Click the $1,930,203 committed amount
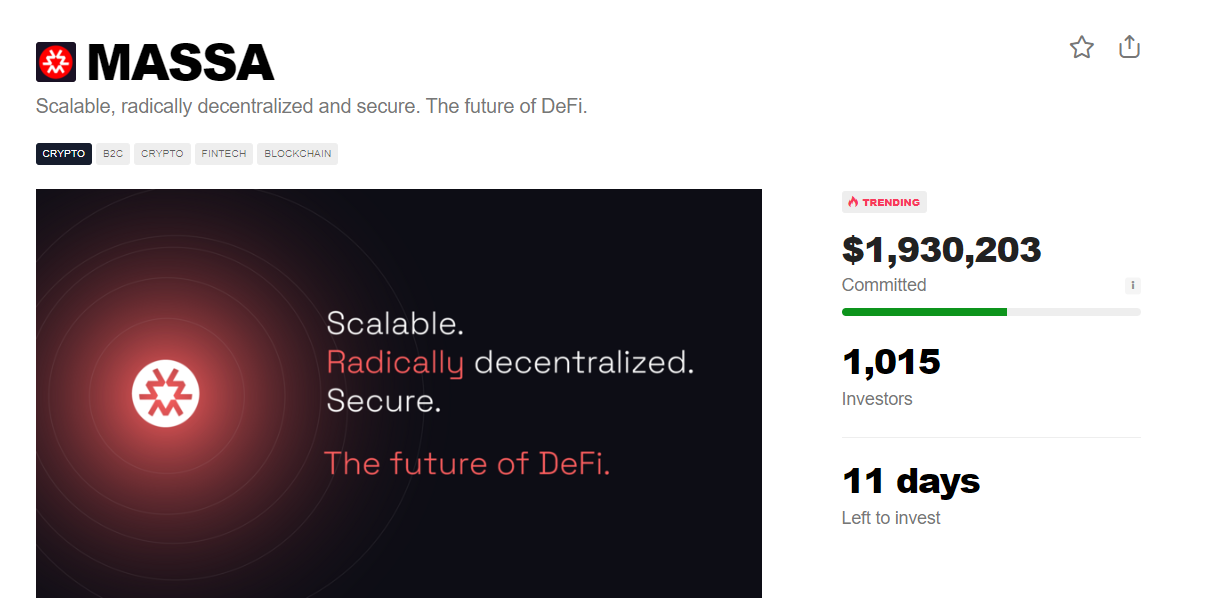 click(x=942, y=249)
